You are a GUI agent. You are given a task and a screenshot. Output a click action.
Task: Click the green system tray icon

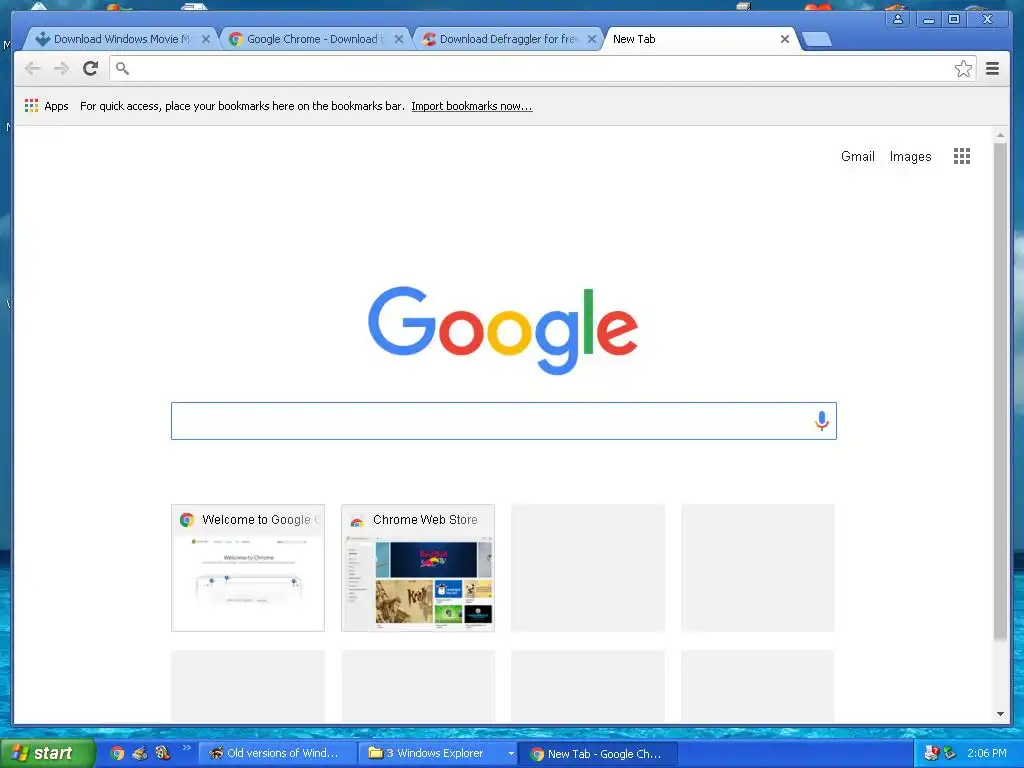point(950,754)
